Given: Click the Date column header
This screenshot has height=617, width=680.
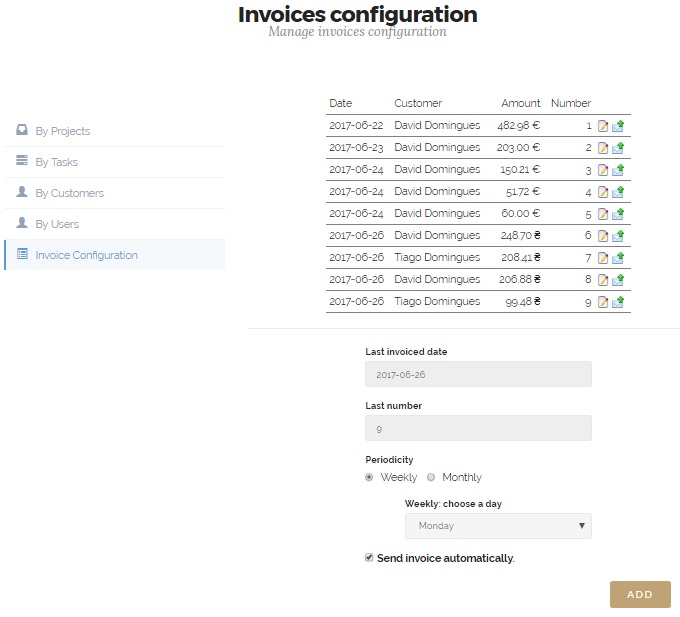Looking at the screenshot, I should [340, 103].
